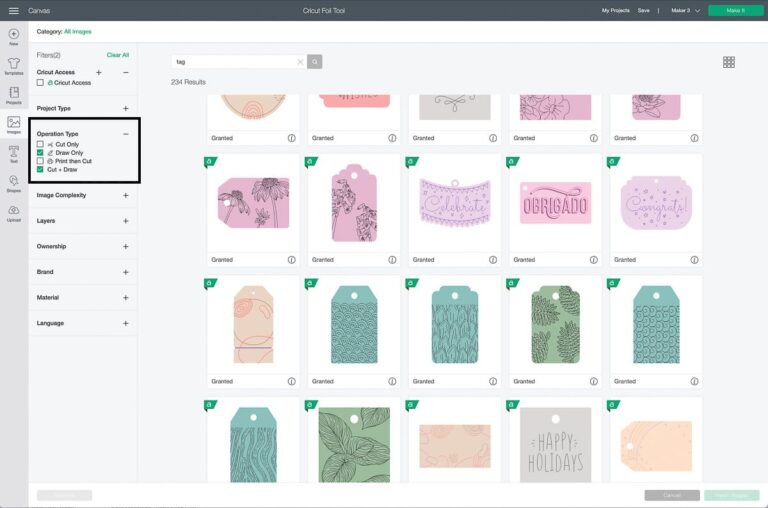This screenshot has width=768, height=508.
Task: Open the hamburger menu in top bar
Action: (x=13, y=10)
